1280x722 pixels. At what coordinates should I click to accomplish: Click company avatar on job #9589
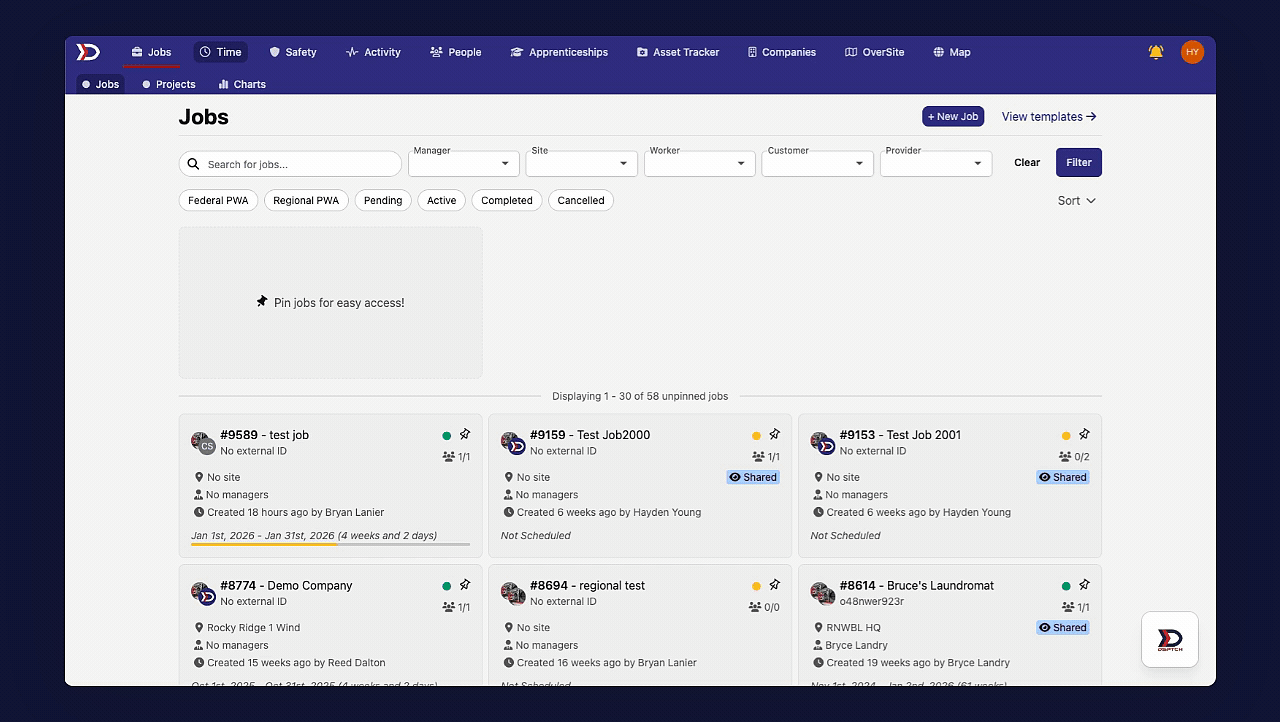pos(203,443)
